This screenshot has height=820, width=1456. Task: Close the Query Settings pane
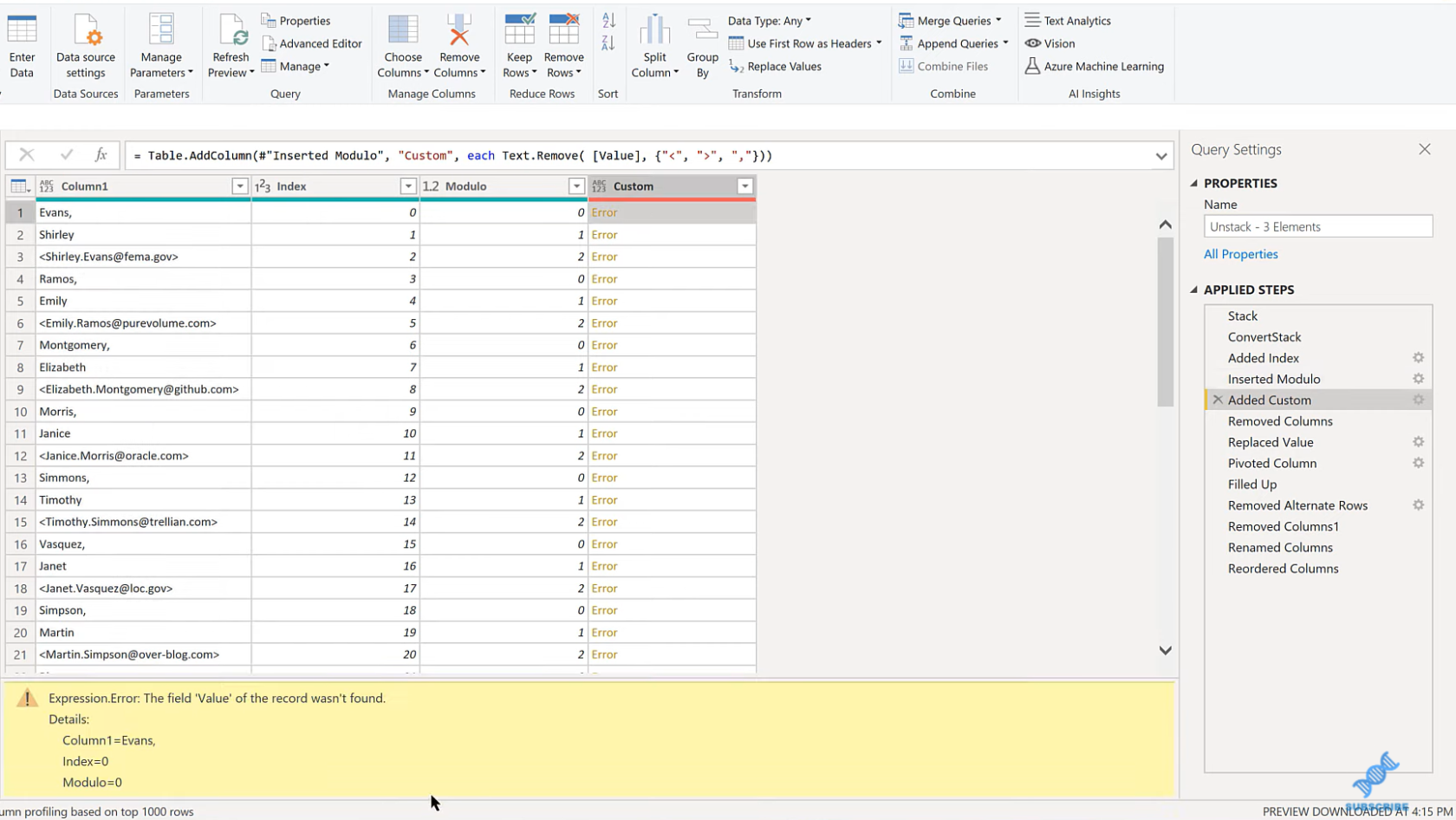coord(1425,150)
